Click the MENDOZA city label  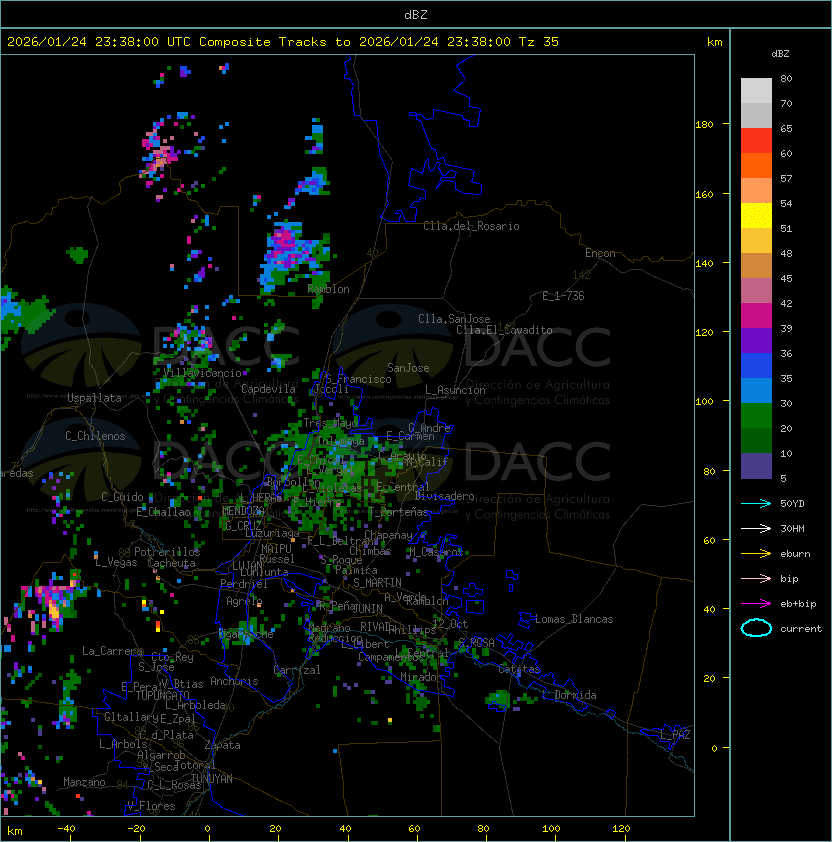click(x=243, y=510)
